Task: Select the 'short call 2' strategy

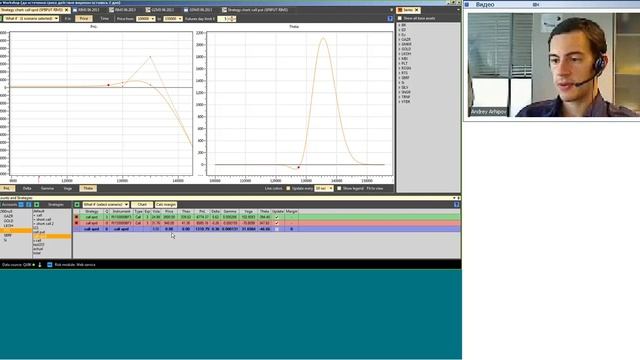Action: pyautogui.click(x=44, y=224)
